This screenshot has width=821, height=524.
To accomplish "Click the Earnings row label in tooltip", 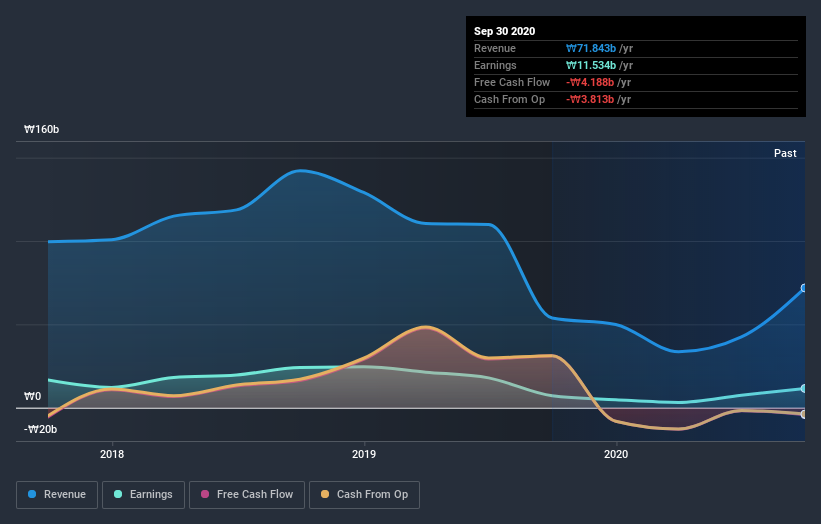I will click(495, 65).
